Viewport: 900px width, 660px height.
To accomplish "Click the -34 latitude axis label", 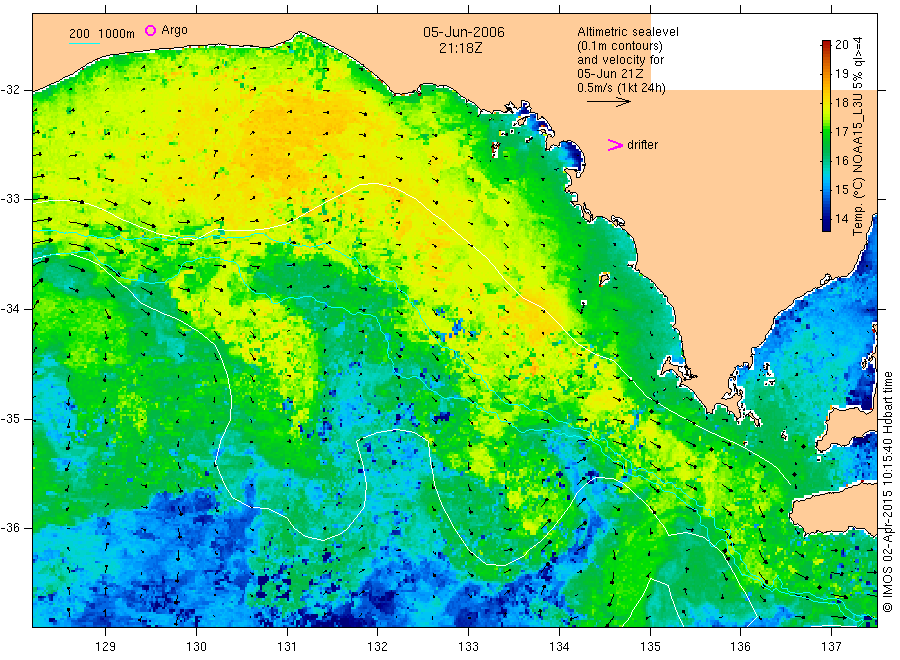I will (x=10, y=309).
